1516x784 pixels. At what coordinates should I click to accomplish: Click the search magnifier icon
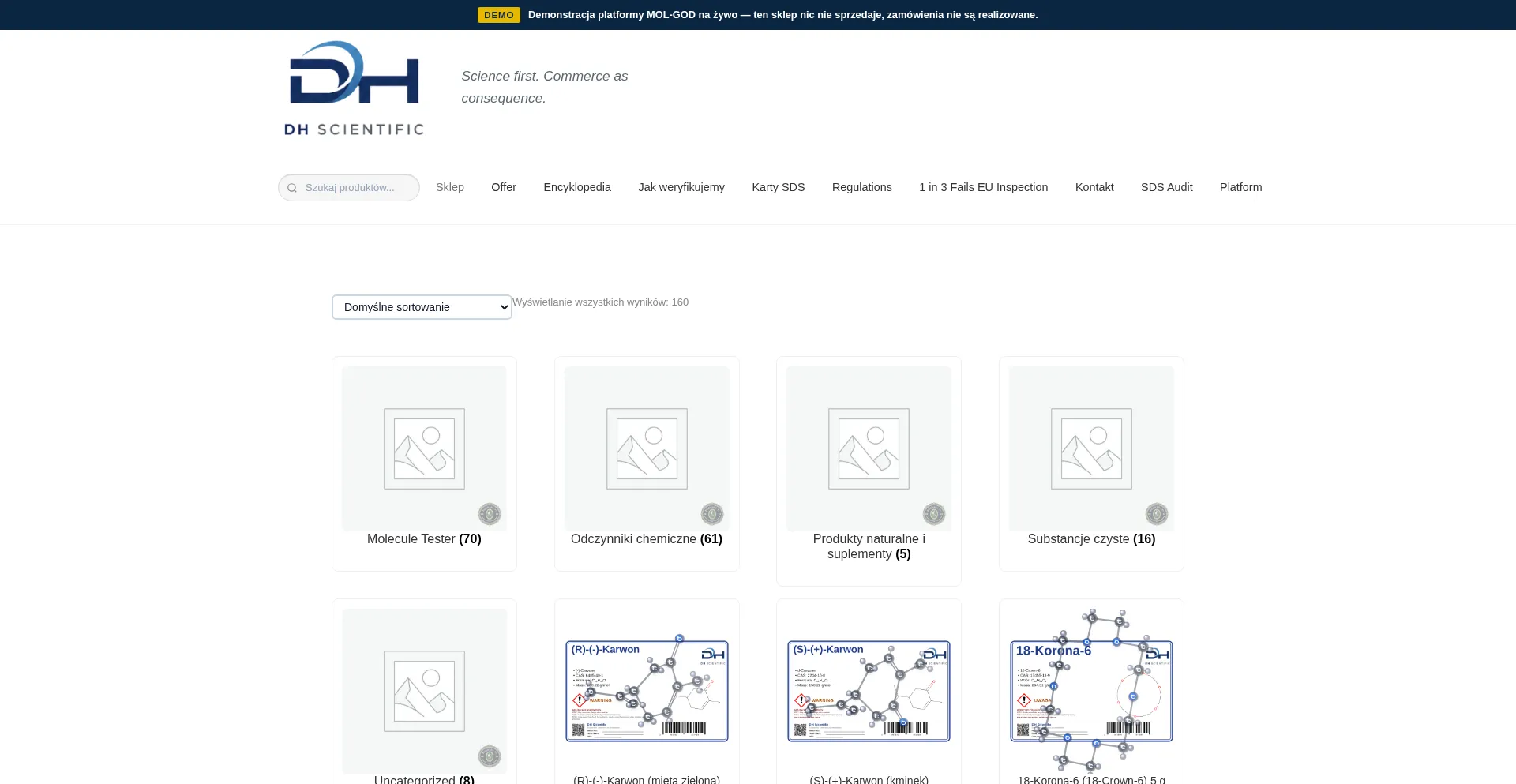292,188
